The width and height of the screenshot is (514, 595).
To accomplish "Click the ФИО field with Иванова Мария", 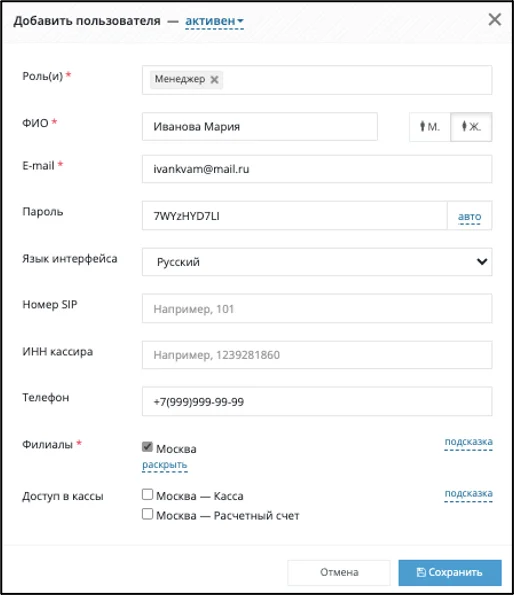I will coord(260,127).
